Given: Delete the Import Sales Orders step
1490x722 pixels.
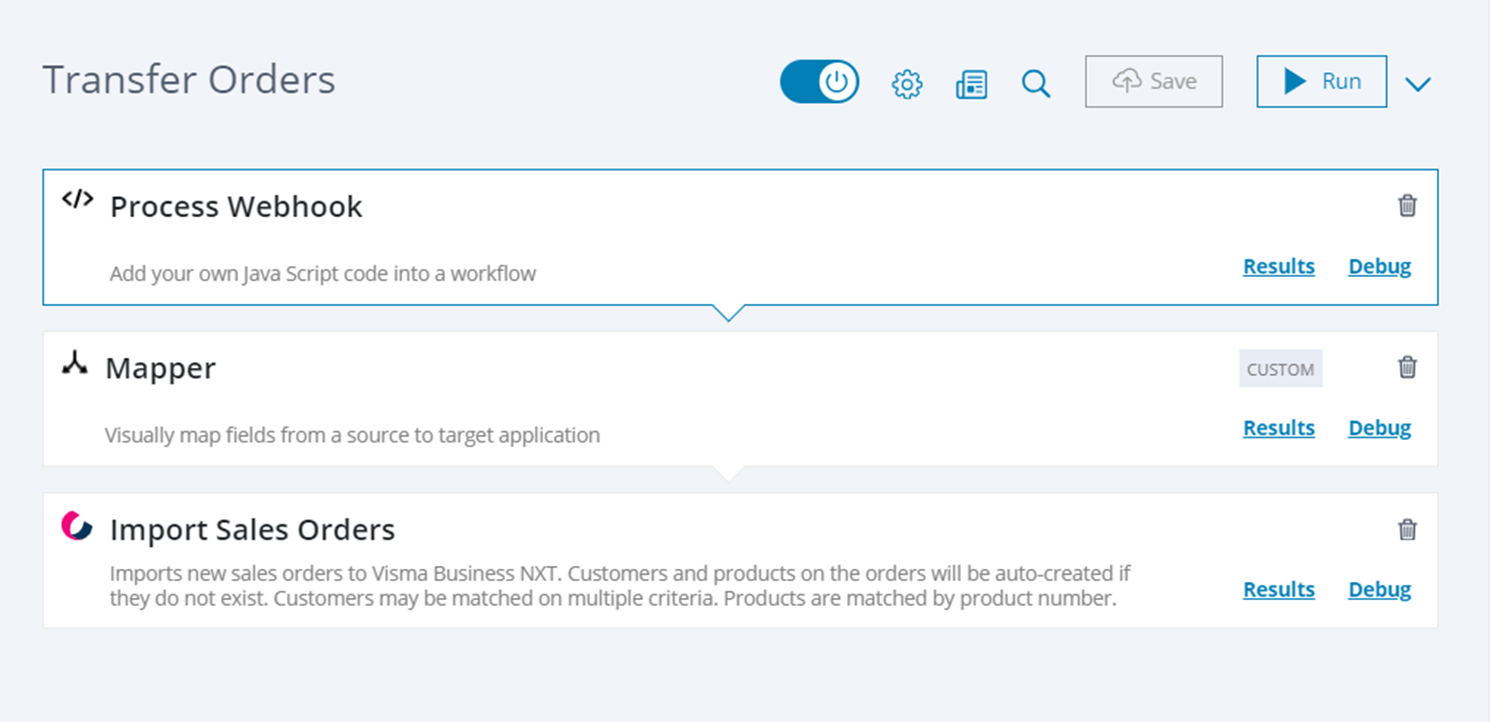Looking at the screenshot, I should click(1407, 529).
